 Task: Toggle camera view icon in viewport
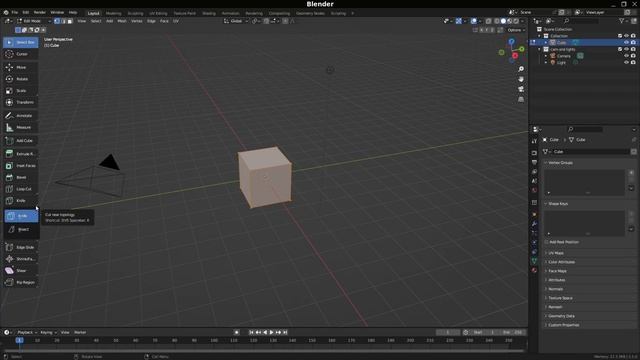[521, 89]
